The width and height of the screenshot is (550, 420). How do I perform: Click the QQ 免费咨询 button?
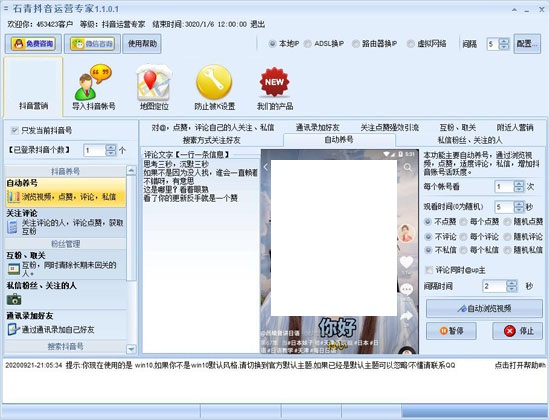33,44
